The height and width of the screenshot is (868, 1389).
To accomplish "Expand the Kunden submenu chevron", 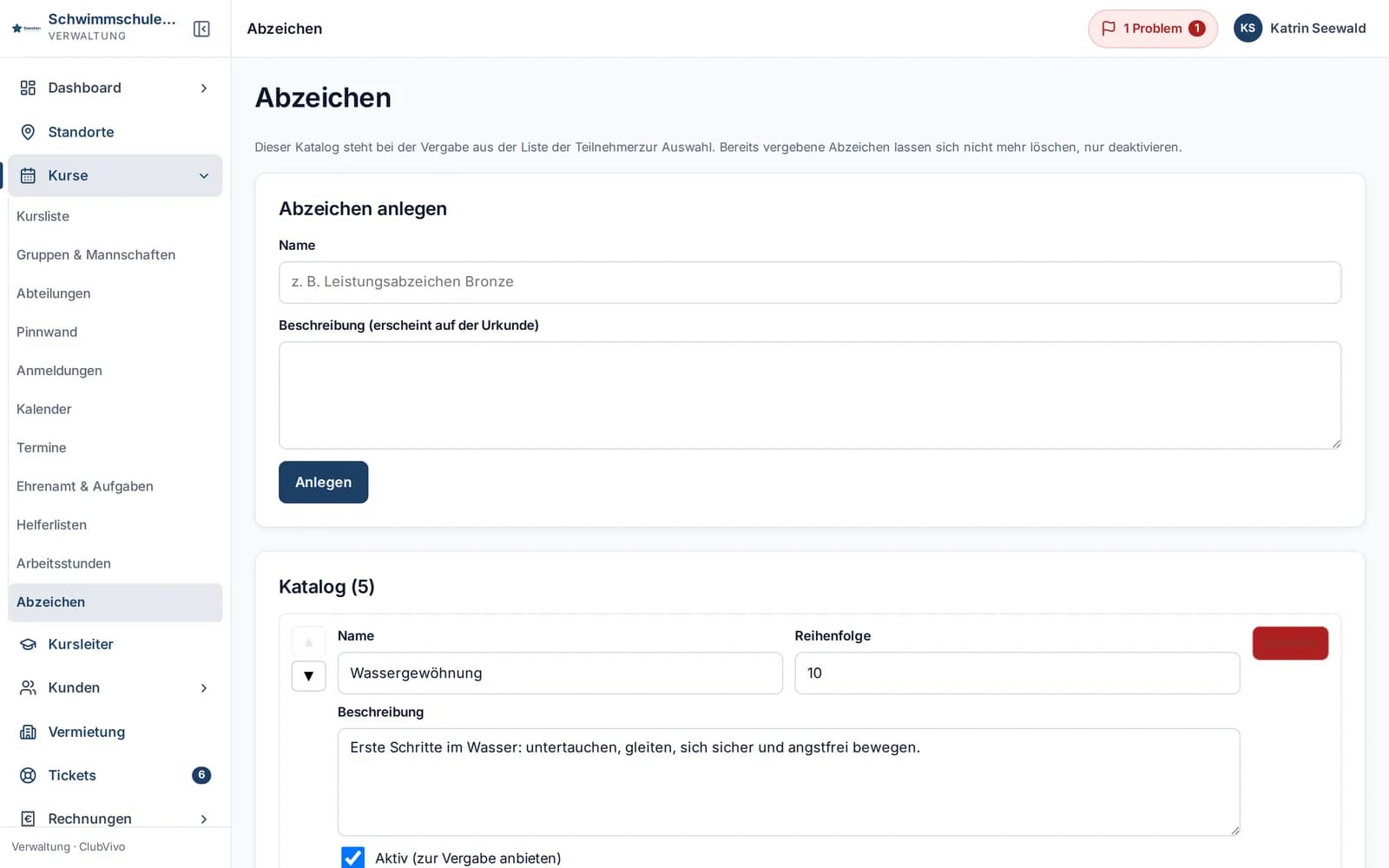I will pos(204,687).
